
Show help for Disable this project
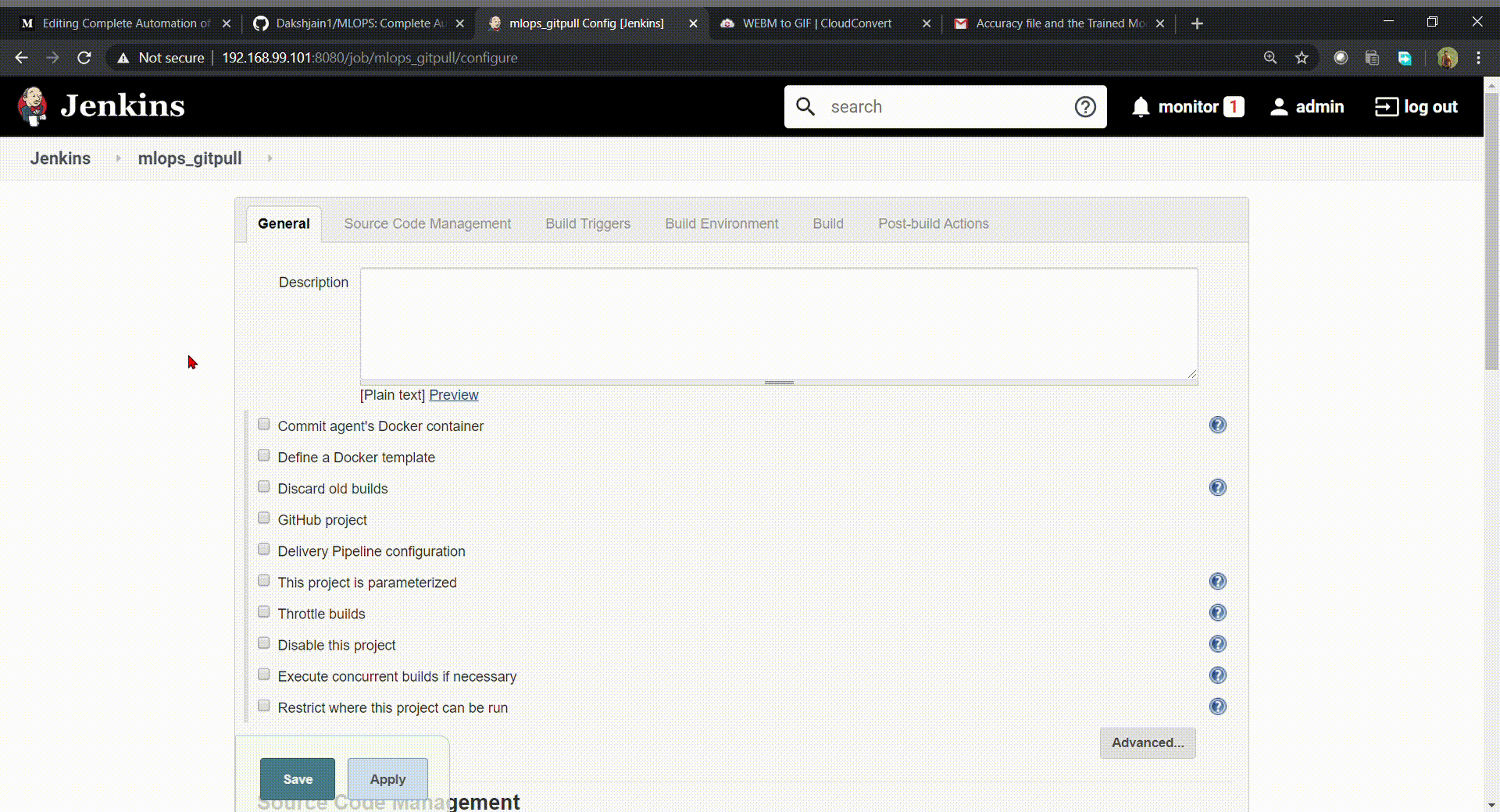(x=1217, y=643)
